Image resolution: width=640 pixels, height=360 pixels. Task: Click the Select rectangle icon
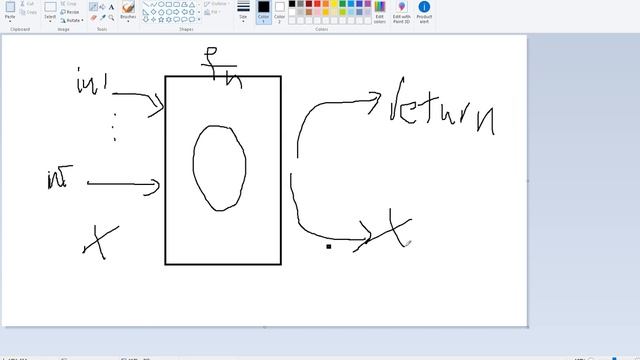pos(50,7)
